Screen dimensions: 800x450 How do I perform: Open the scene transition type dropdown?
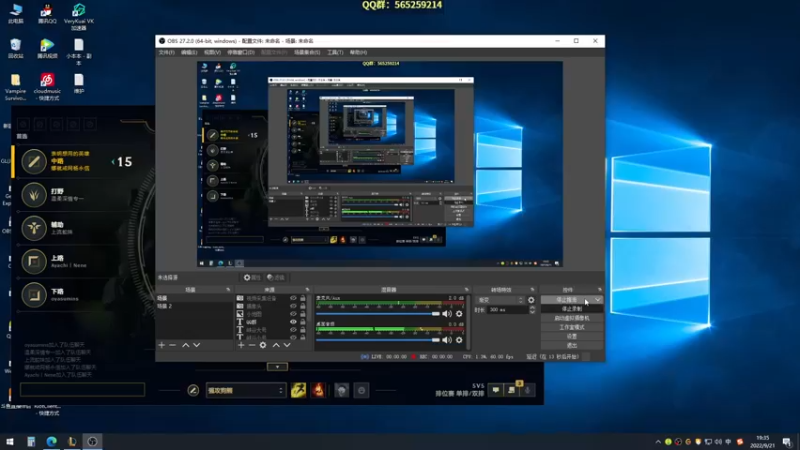[x=500, y=300]
